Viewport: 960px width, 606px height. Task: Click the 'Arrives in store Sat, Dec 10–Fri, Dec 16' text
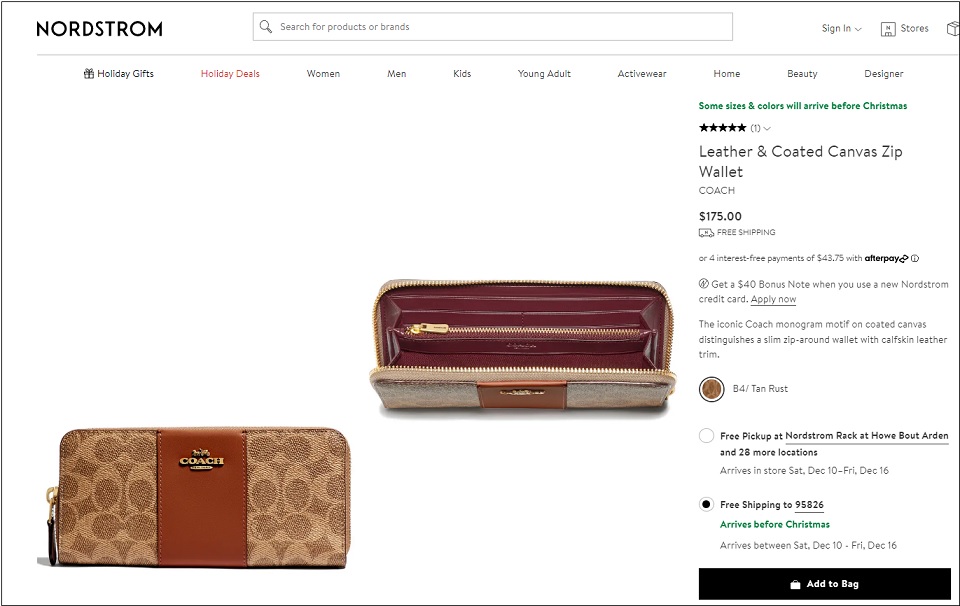(x=804, y=471)
